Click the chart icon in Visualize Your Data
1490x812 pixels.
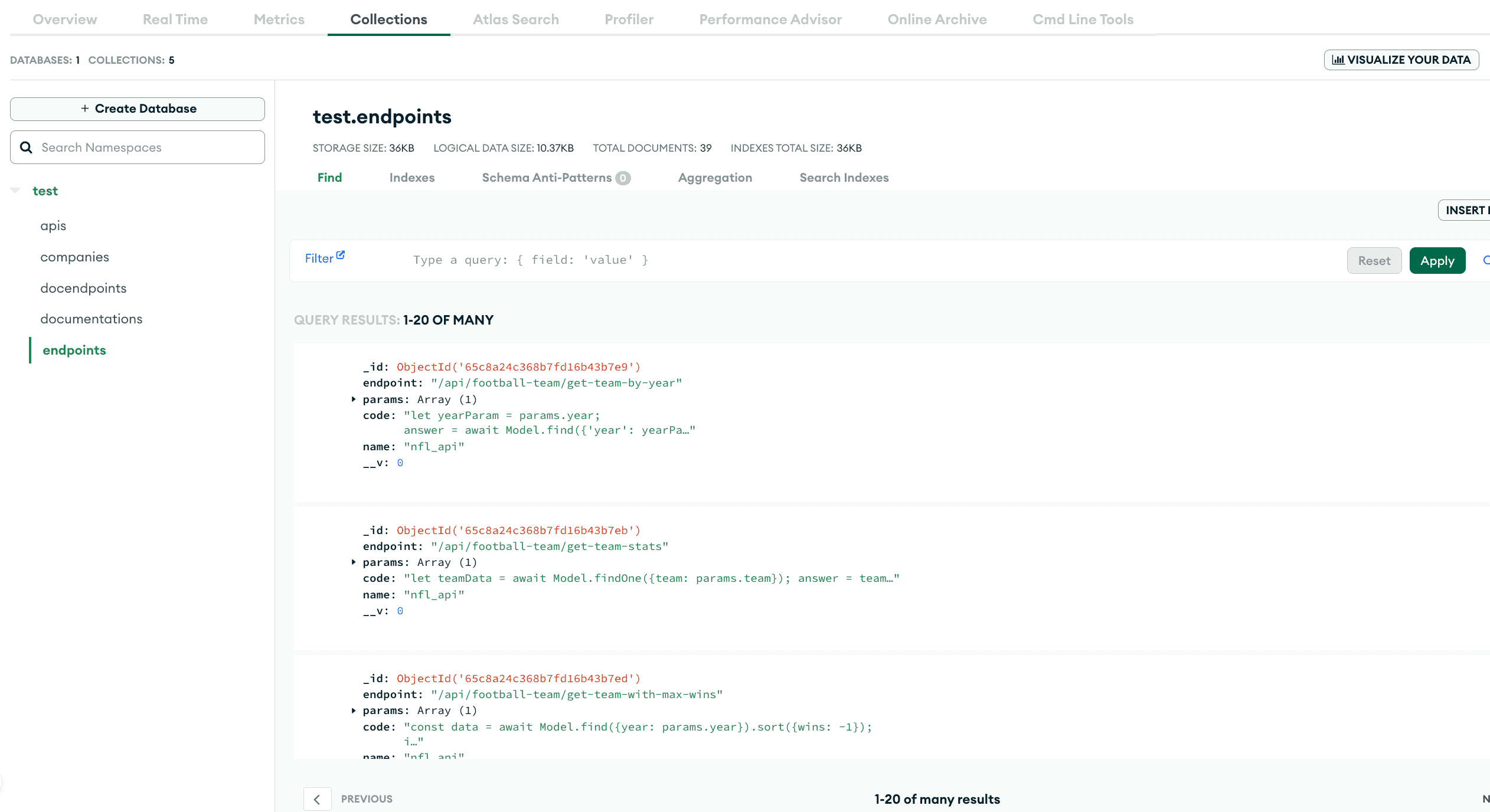click(1338, 60)
